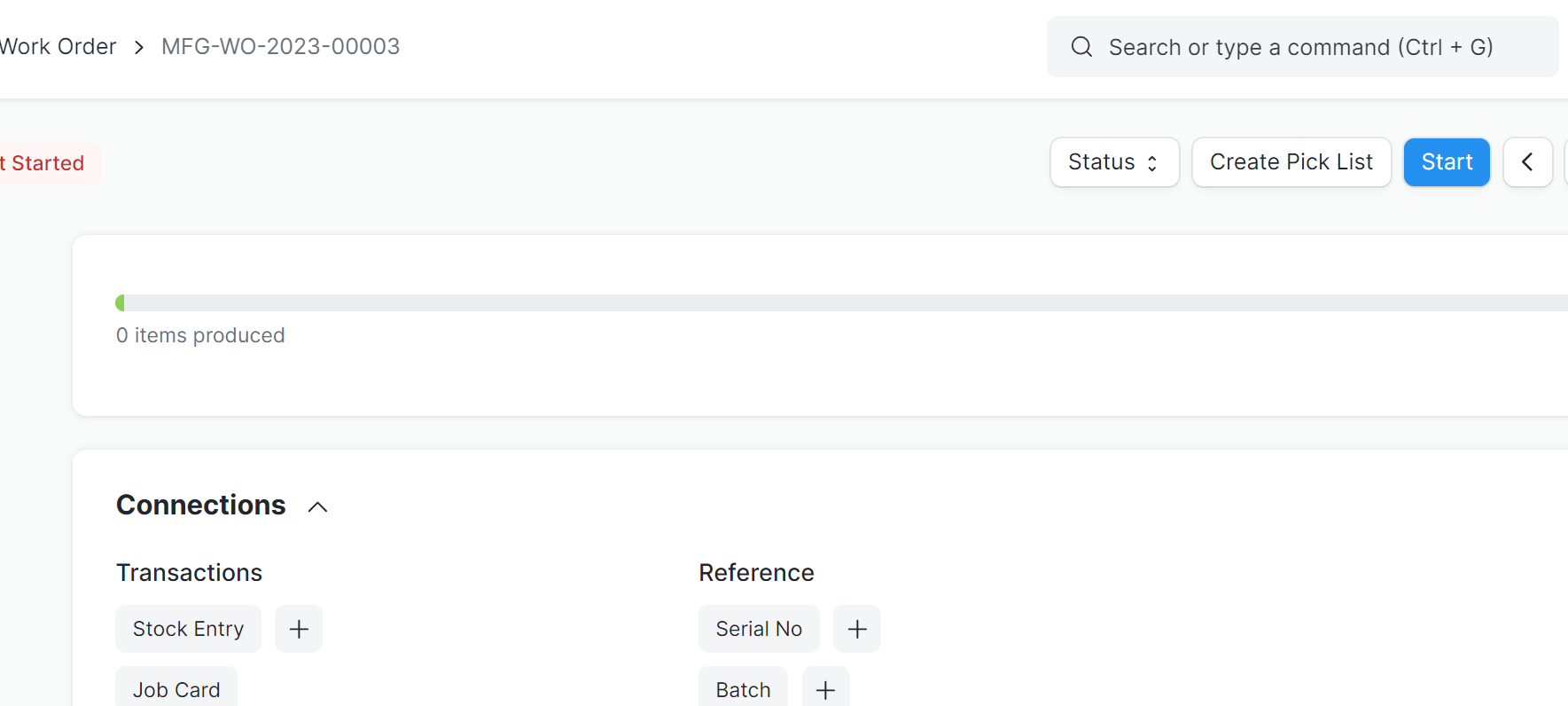Click the '0 items produced' label
1568x706 pixels.
(200, 335)
